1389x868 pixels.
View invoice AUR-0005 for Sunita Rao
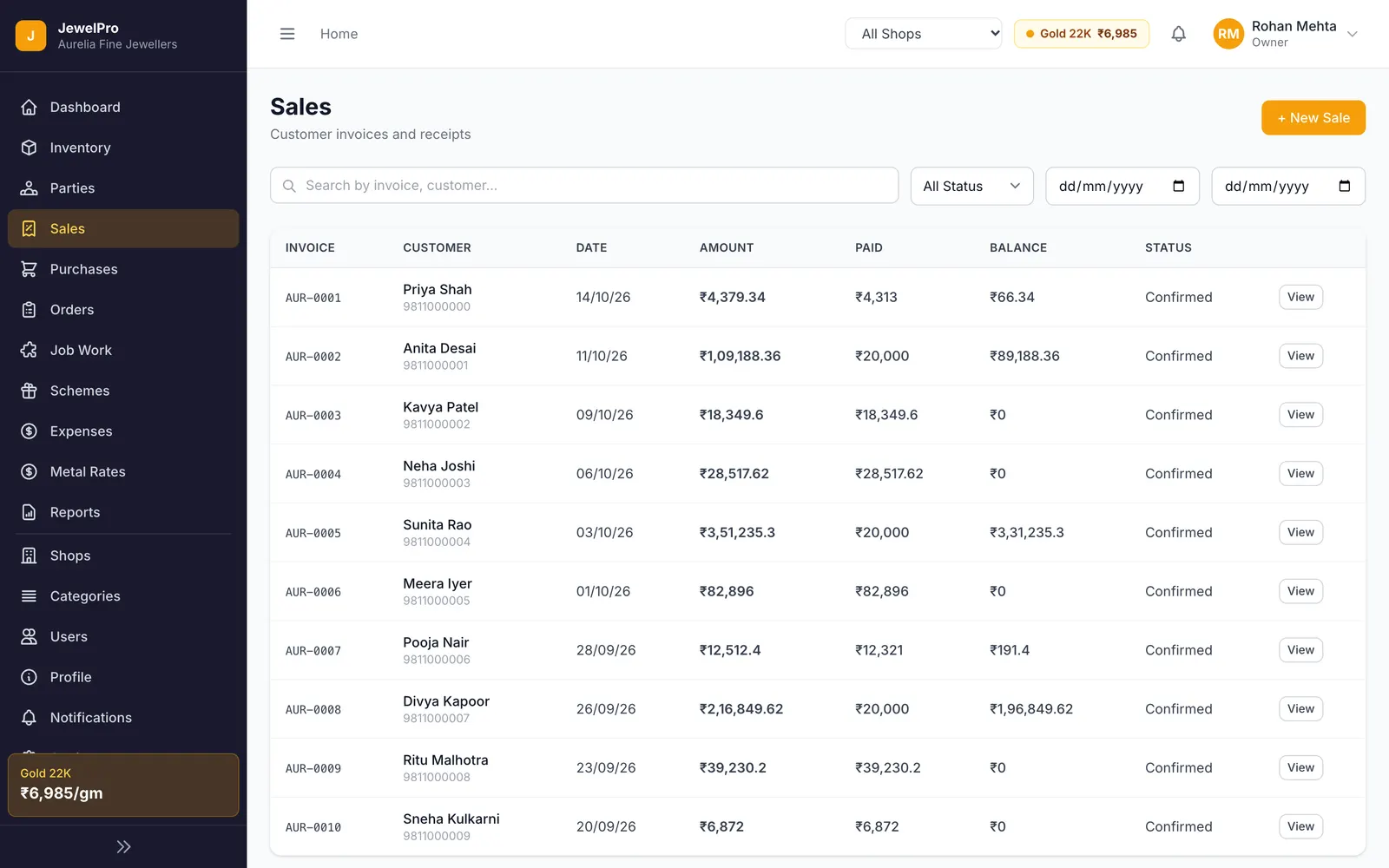point(1300,532)
